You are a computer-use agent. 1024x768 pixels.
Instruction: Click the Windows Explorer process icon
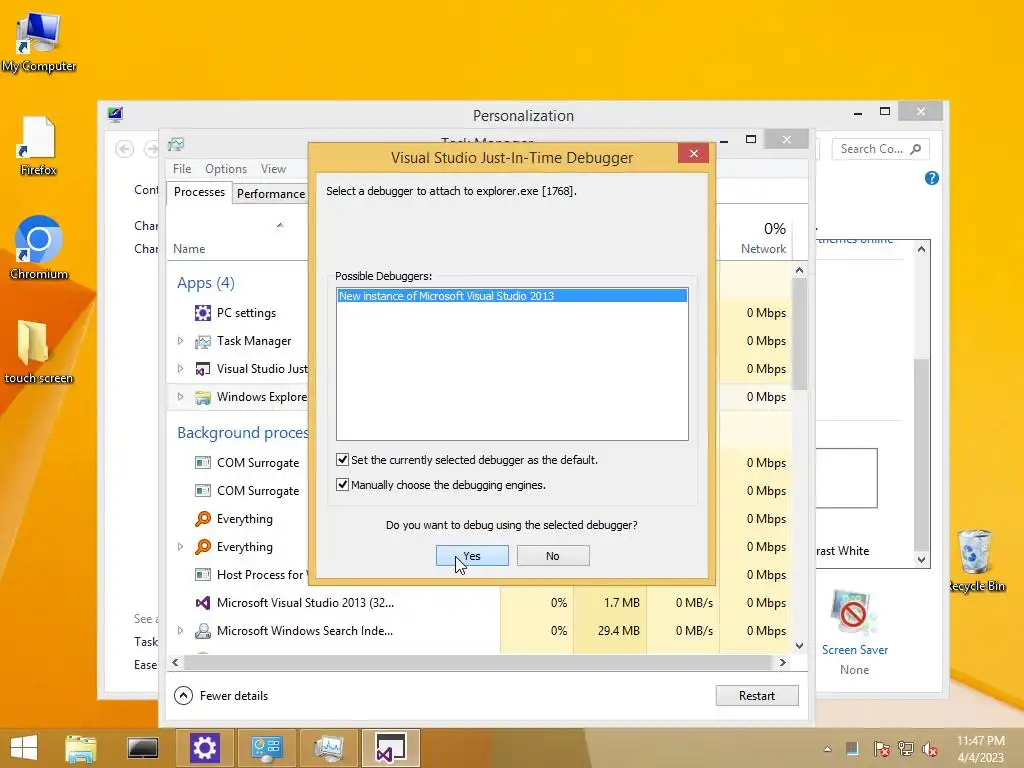point(203,397)
